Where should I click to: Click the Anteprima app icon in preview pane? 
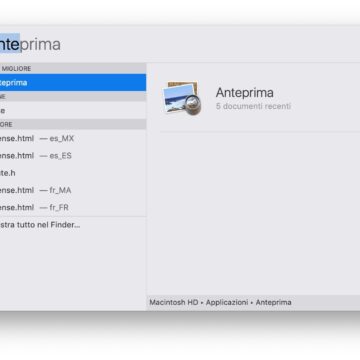(182, 98)
